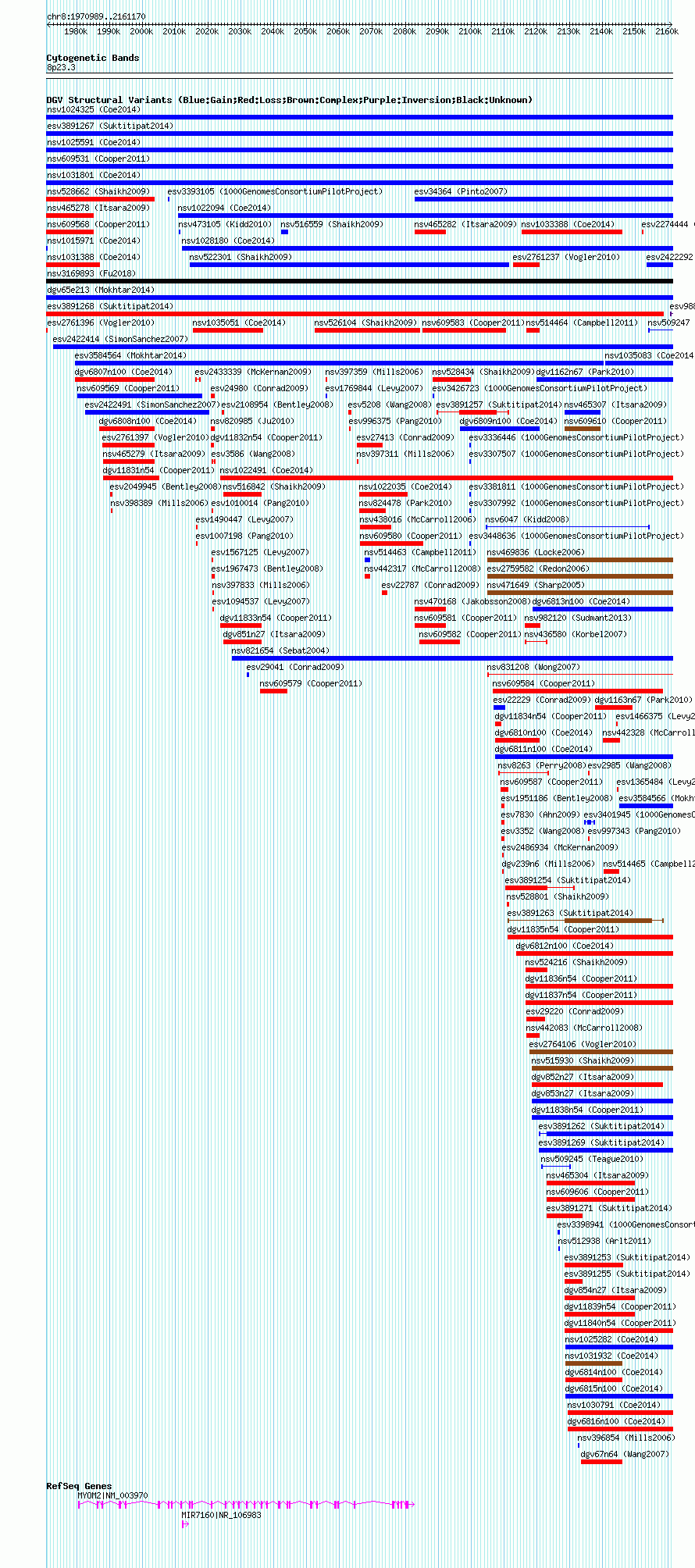This screenshot has height=1568, width=695.
Task: Select variant nsv396854 (Mills2006)
Action: tap(625, 1438)
